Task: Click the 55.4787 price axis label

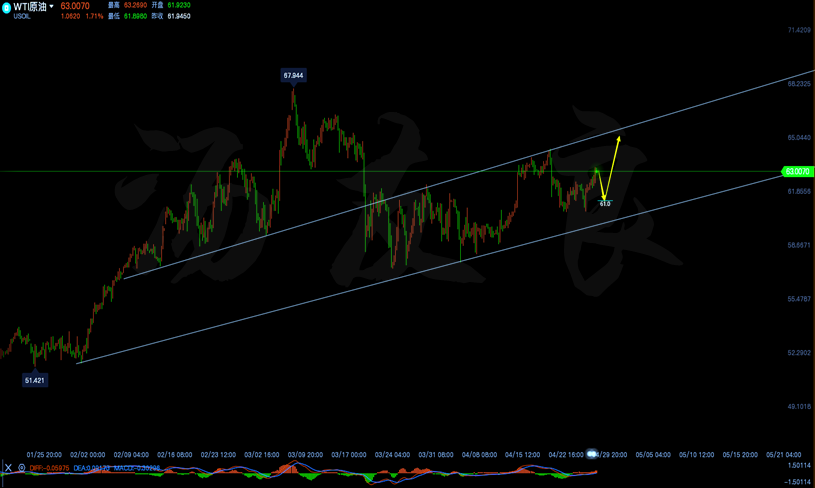Action: (x=799, y=299)
